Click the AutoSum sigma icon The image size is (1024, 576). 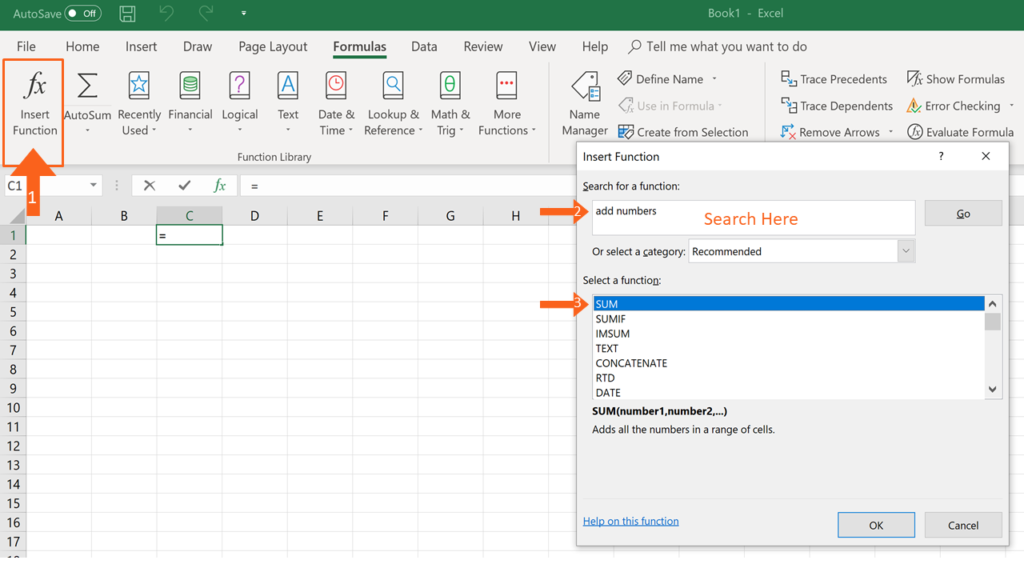87,86
